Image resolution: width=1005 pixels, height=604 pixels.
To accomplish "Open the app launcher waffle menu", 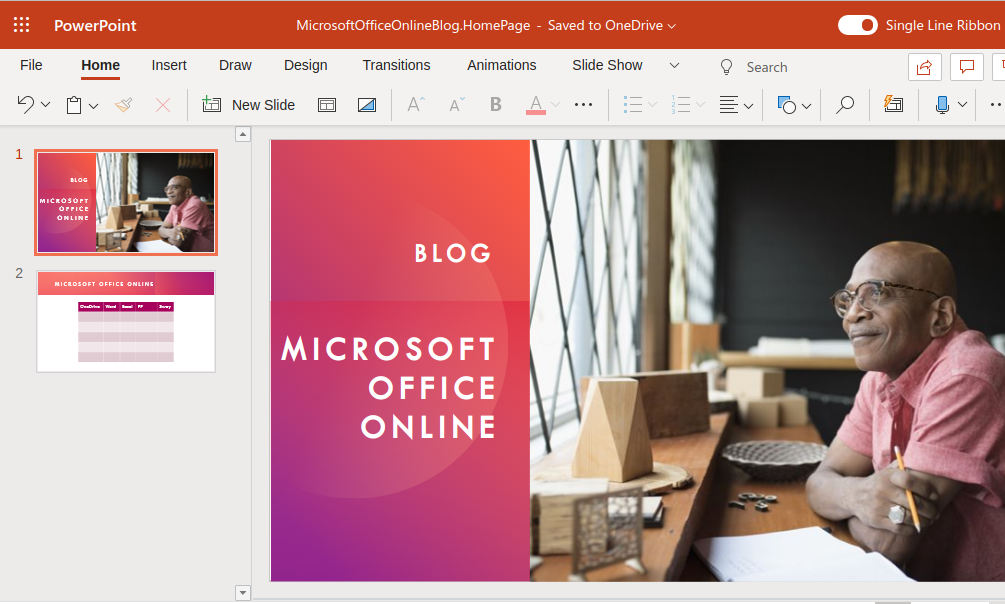I will 21,25.
